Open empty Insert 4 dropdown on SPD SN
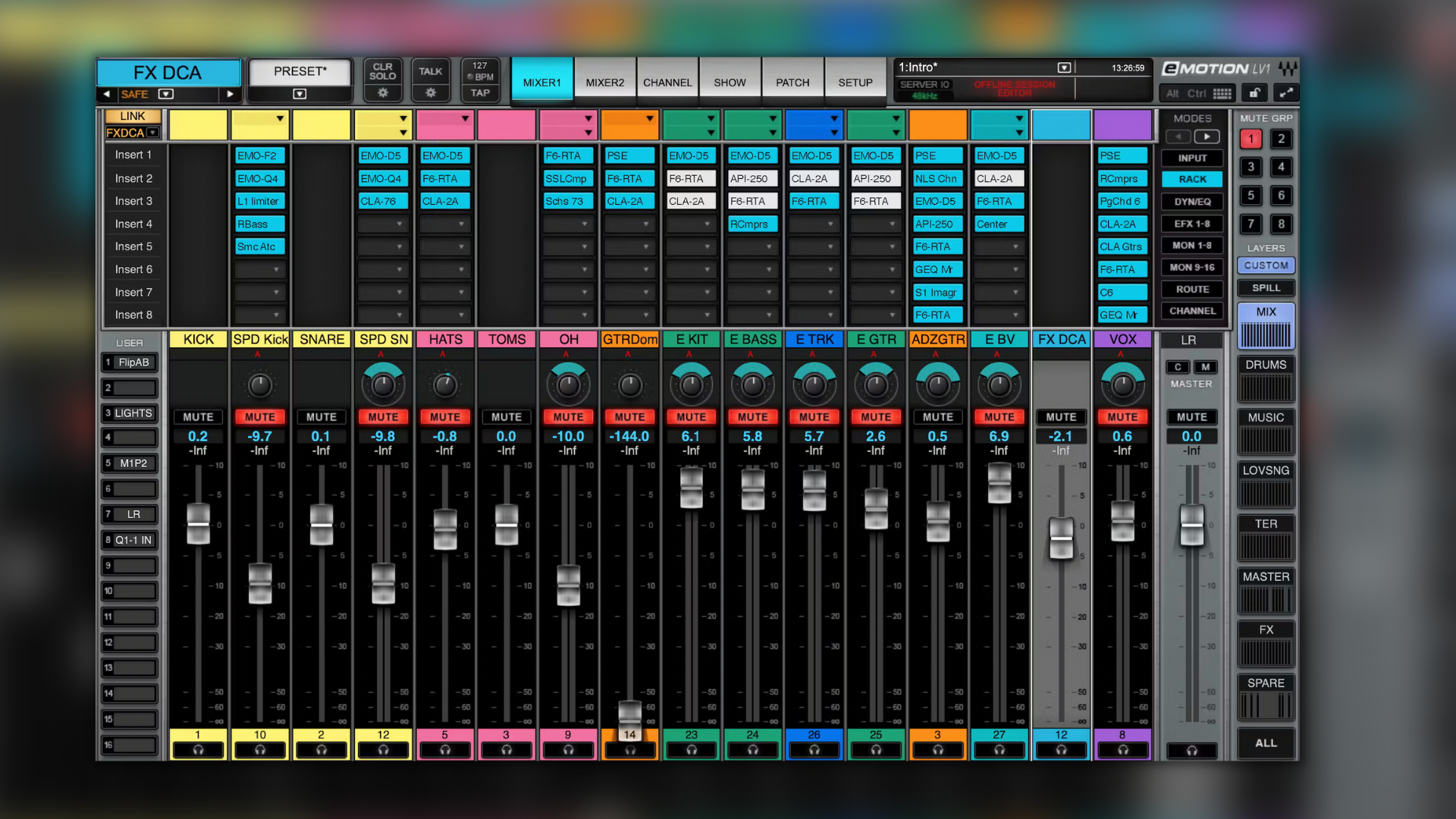 pyautogui.click(x=383, y=224)
